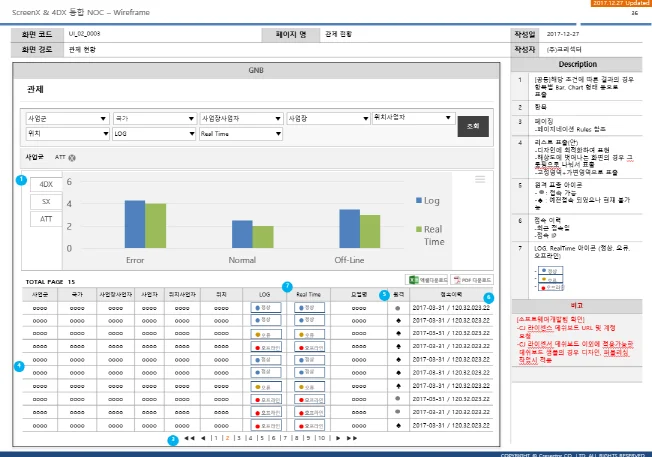This screenshot has height=457, width=652.
Task: Select the 4DX chart tab
Action: 46,184
